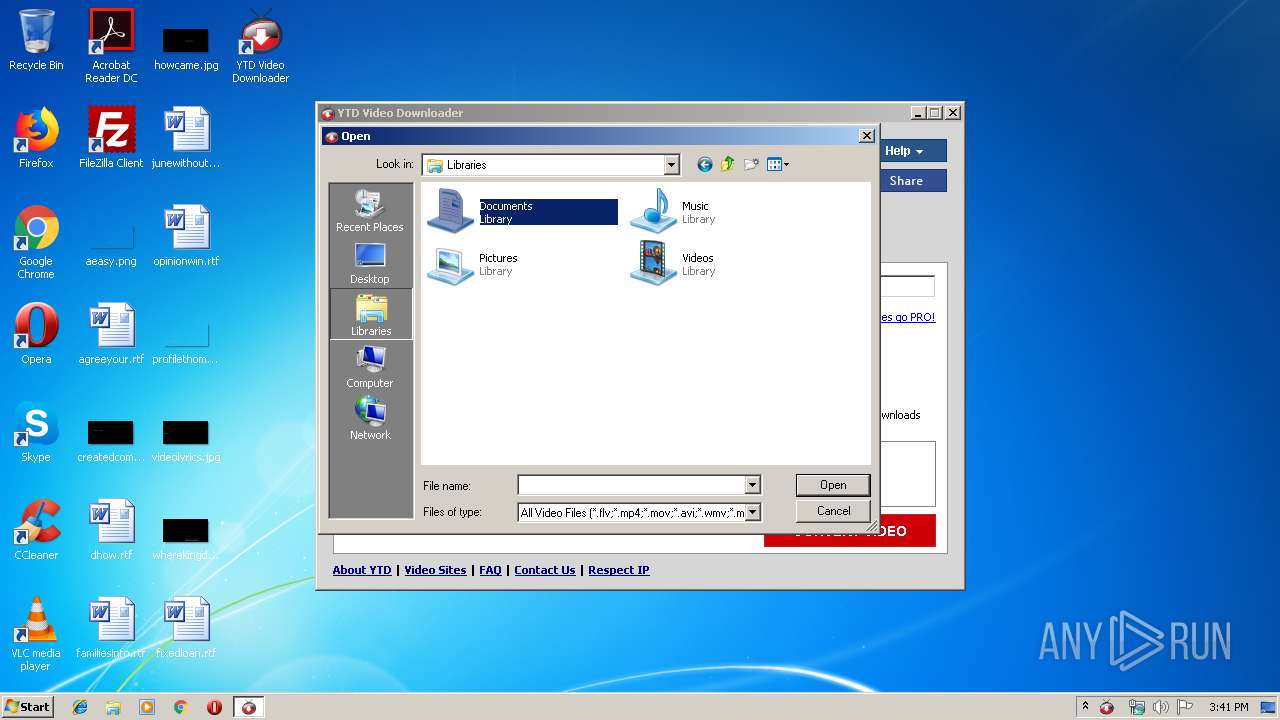Open the Video Sites link

click(x=435, y=570)
